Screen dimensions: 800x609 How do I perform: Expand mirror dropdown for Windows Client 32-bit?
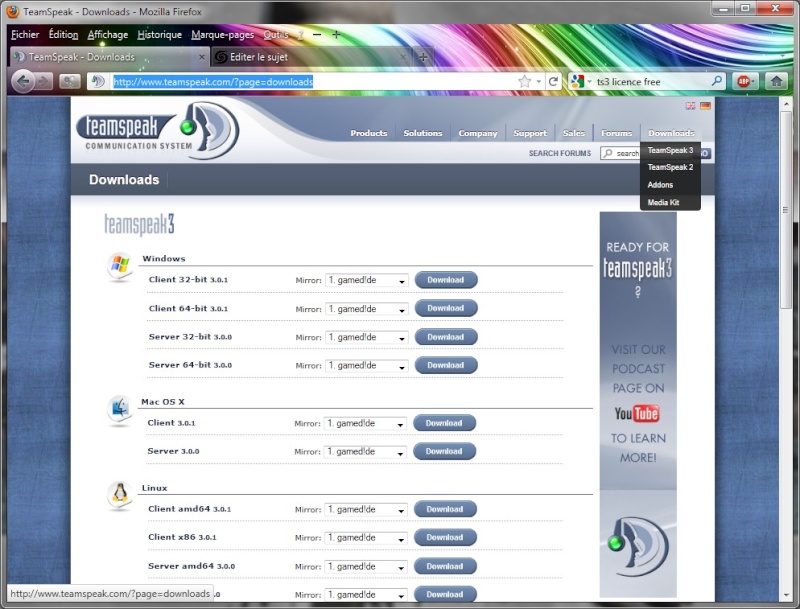click(x=366, y=280)
